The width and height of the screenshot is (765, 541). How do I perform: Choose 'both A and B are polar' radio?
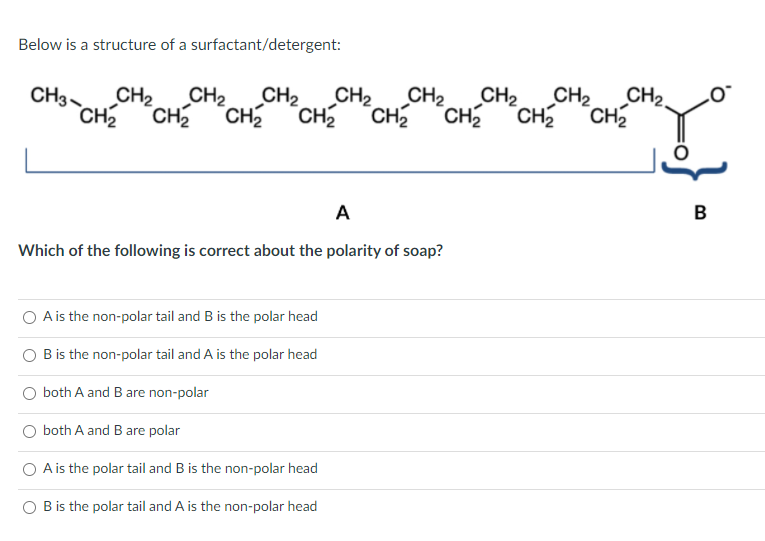[30, 432]
